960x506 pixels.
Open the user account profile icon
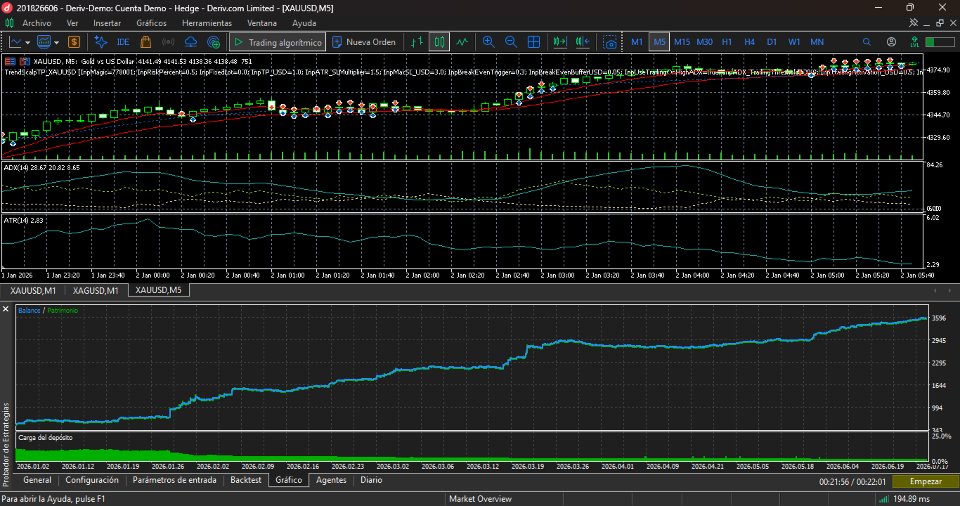[x=891, y=42]
